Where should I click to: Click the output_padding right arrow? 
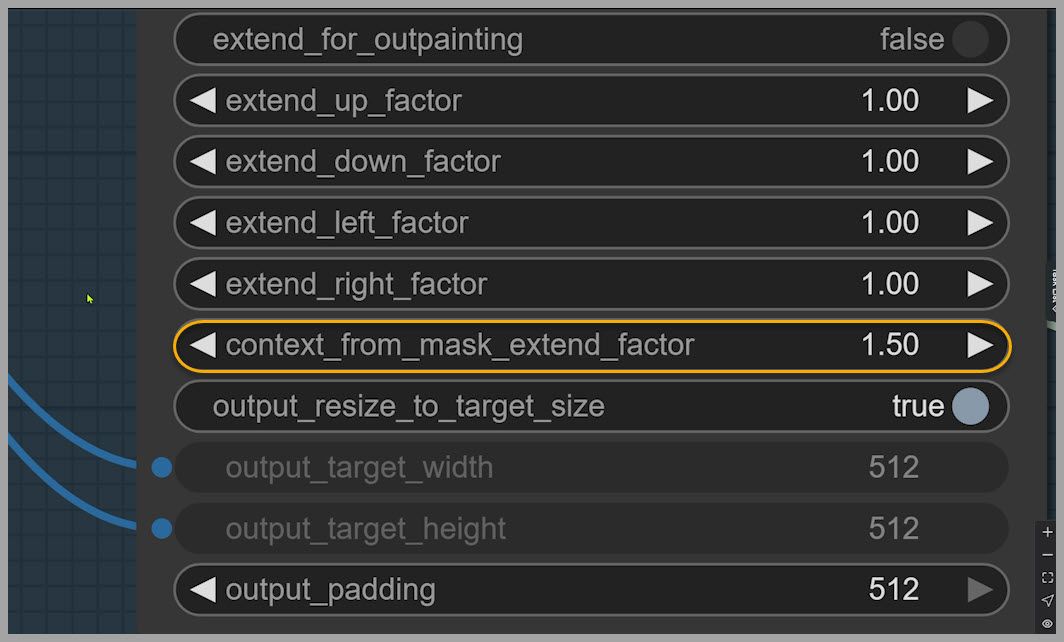(980, 589)
